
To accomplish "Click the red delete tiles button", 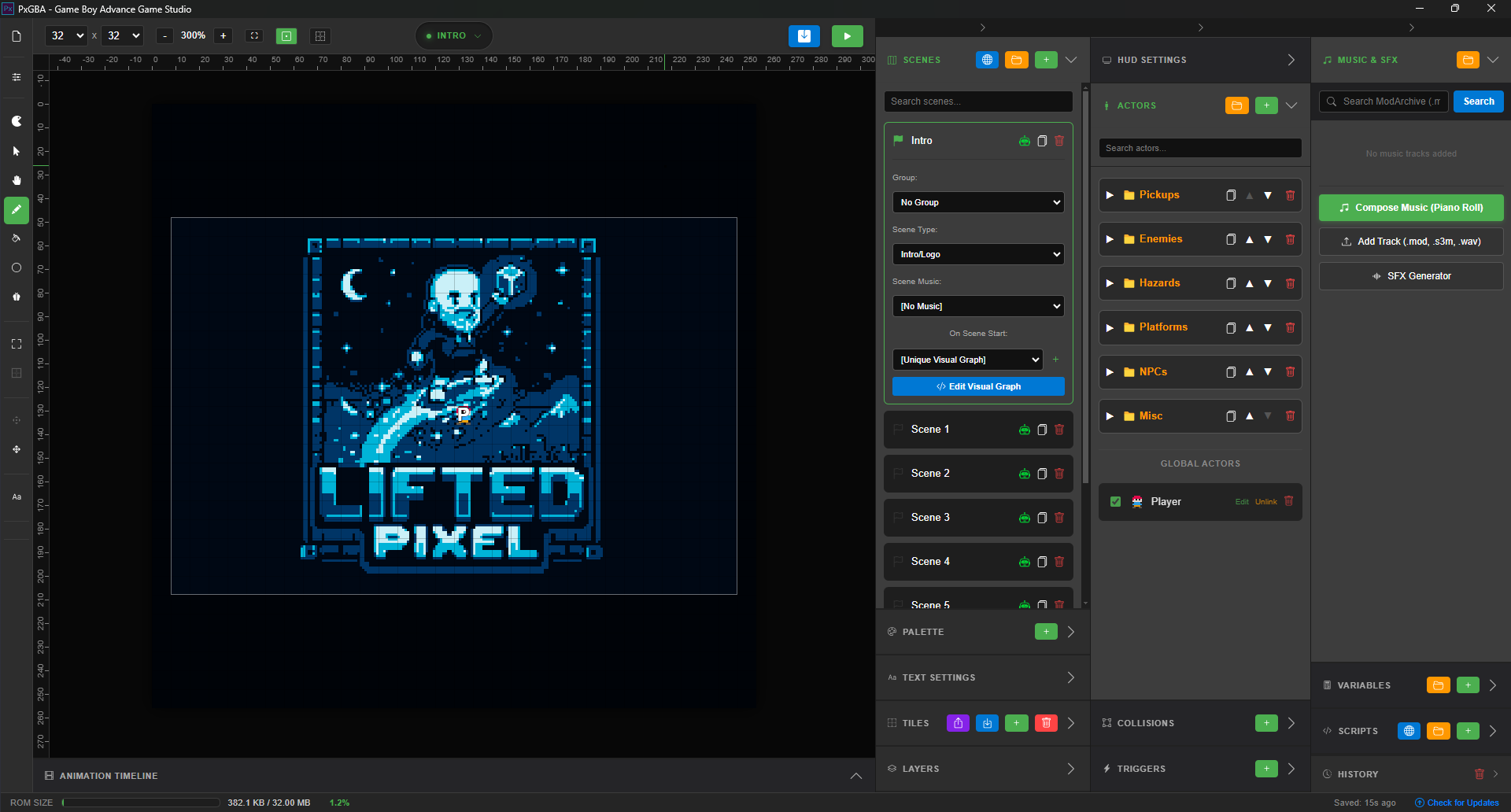I will (x=1046, y=723).
